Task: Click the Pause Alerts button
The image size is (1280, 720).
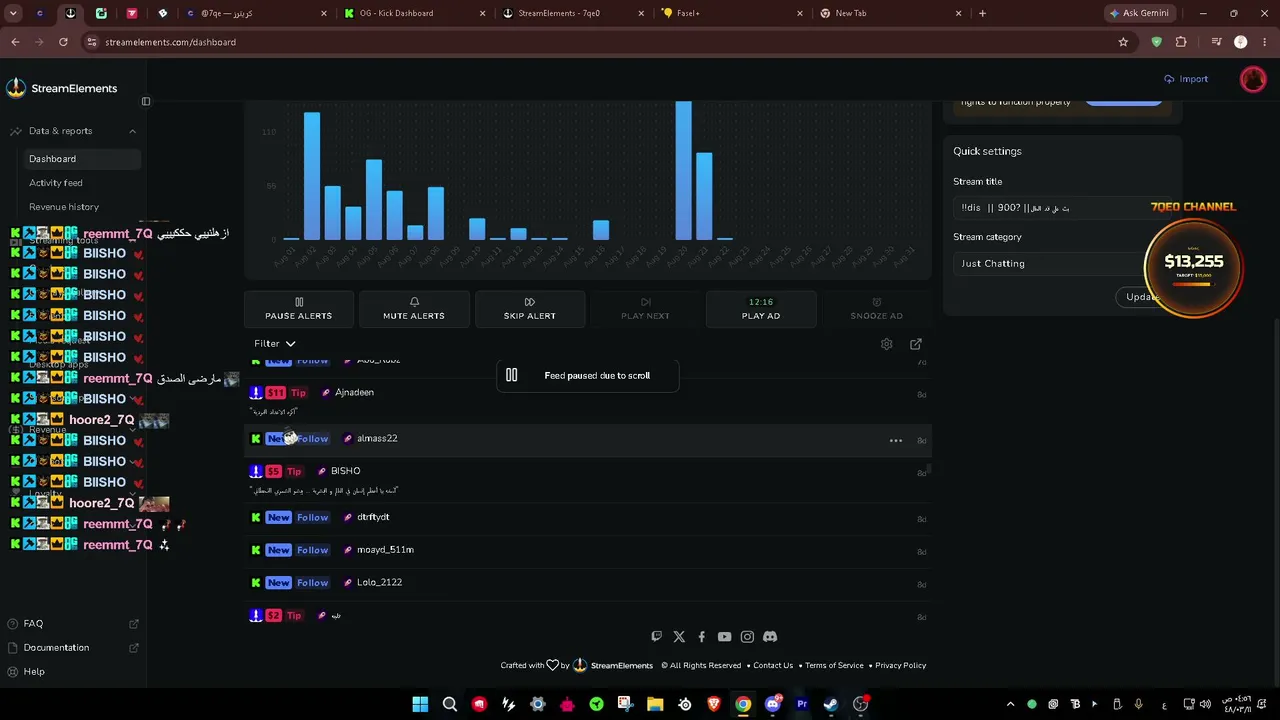Action: (299, 309)
